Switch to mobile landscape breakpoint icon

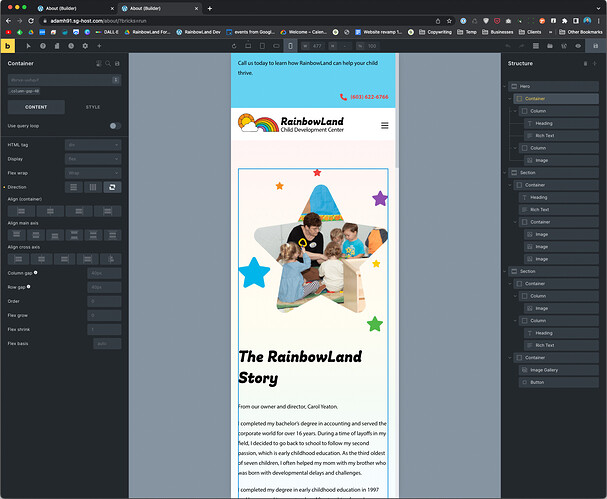point(276,46)
